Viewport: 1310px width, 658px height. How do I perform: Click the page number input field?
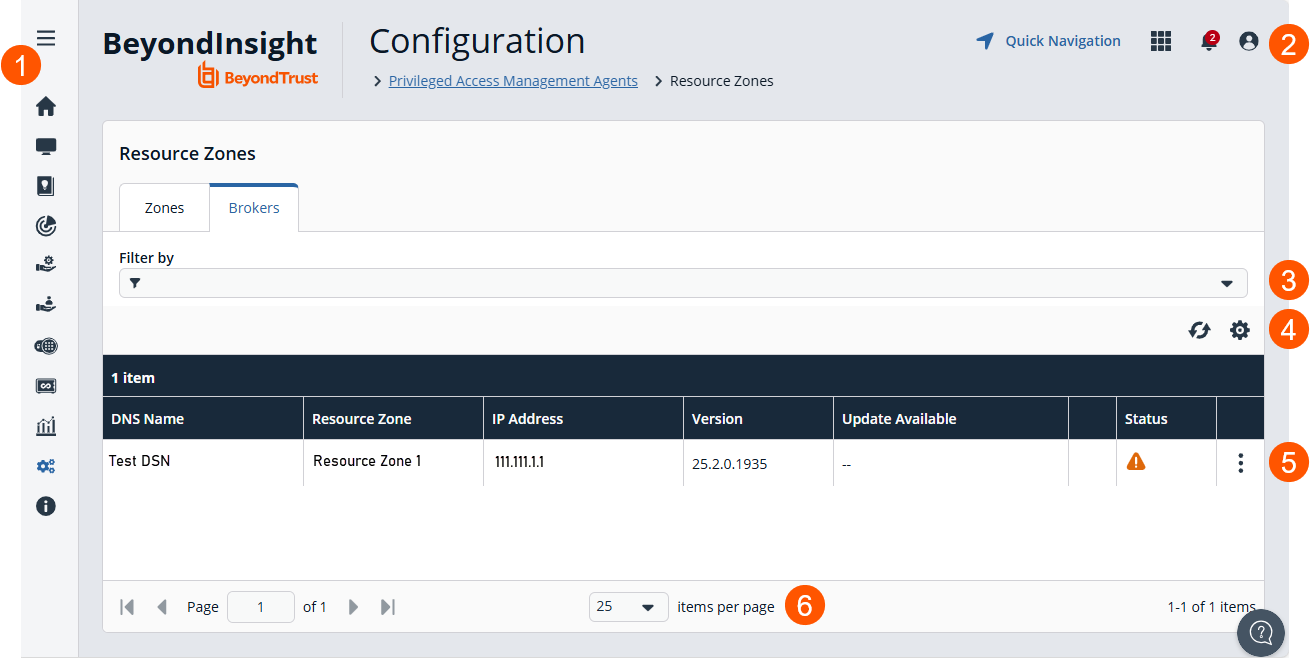(261, 607)
